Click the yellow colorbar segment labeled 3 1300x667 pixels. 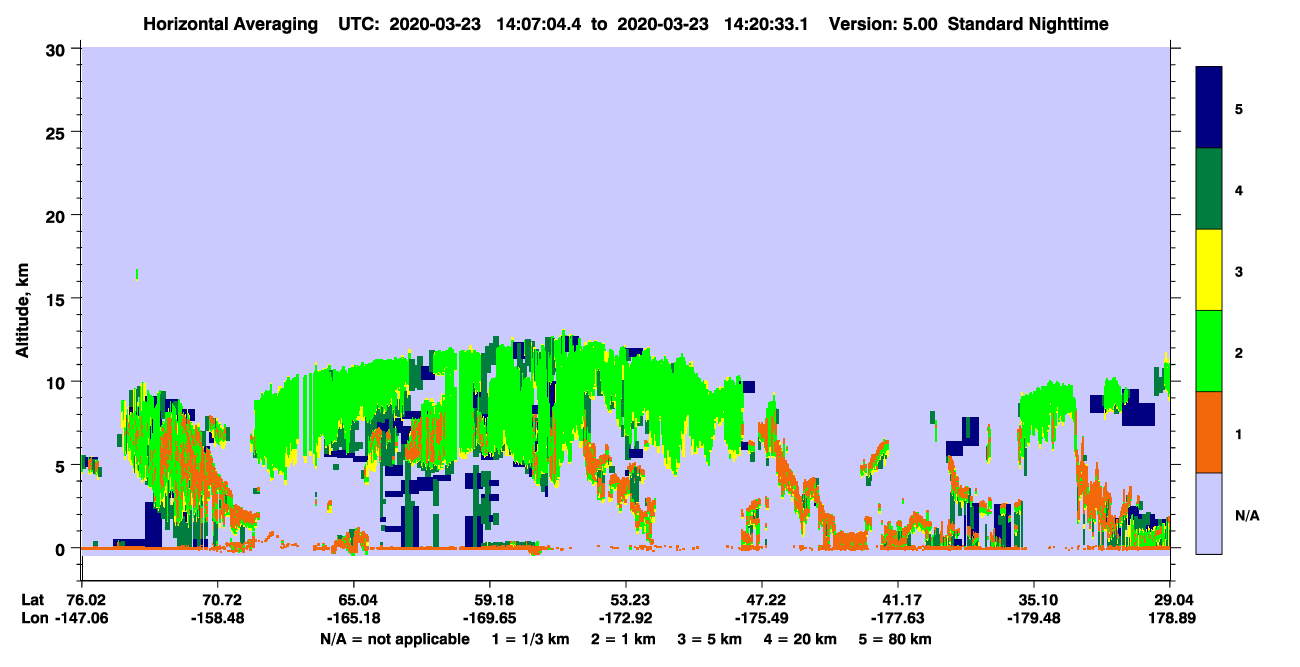pos(1209,270)
